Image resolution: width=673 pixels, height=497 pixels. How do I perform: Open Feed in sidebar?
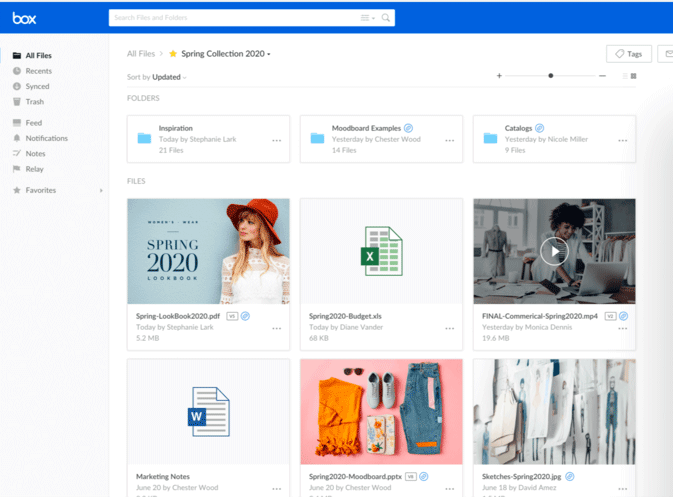tap(33, 123)
